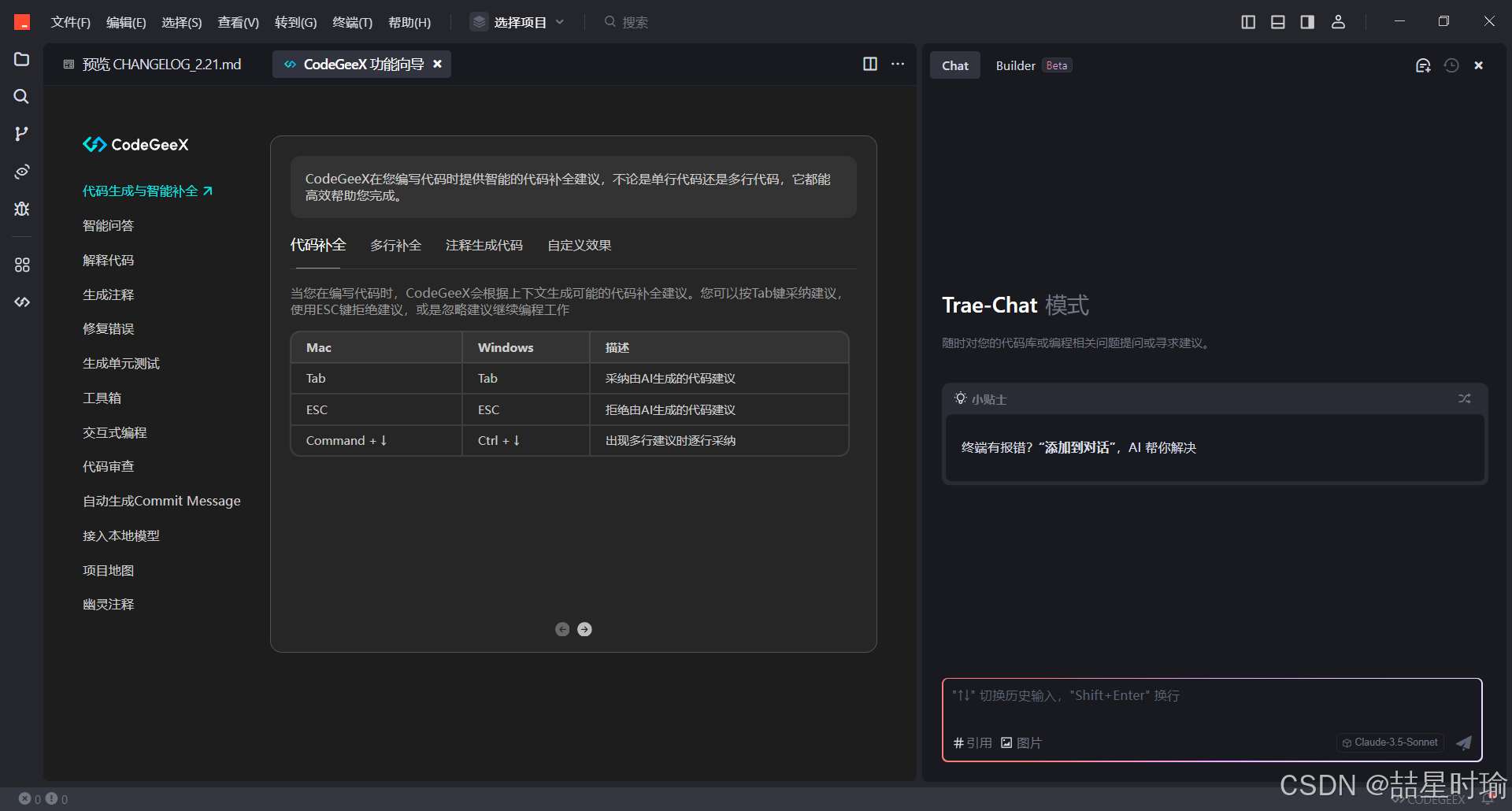Select the 代码补全 sub-tab
This screenshot has width=1512, height=811.
pyautogui.click(x=318, y=245)
